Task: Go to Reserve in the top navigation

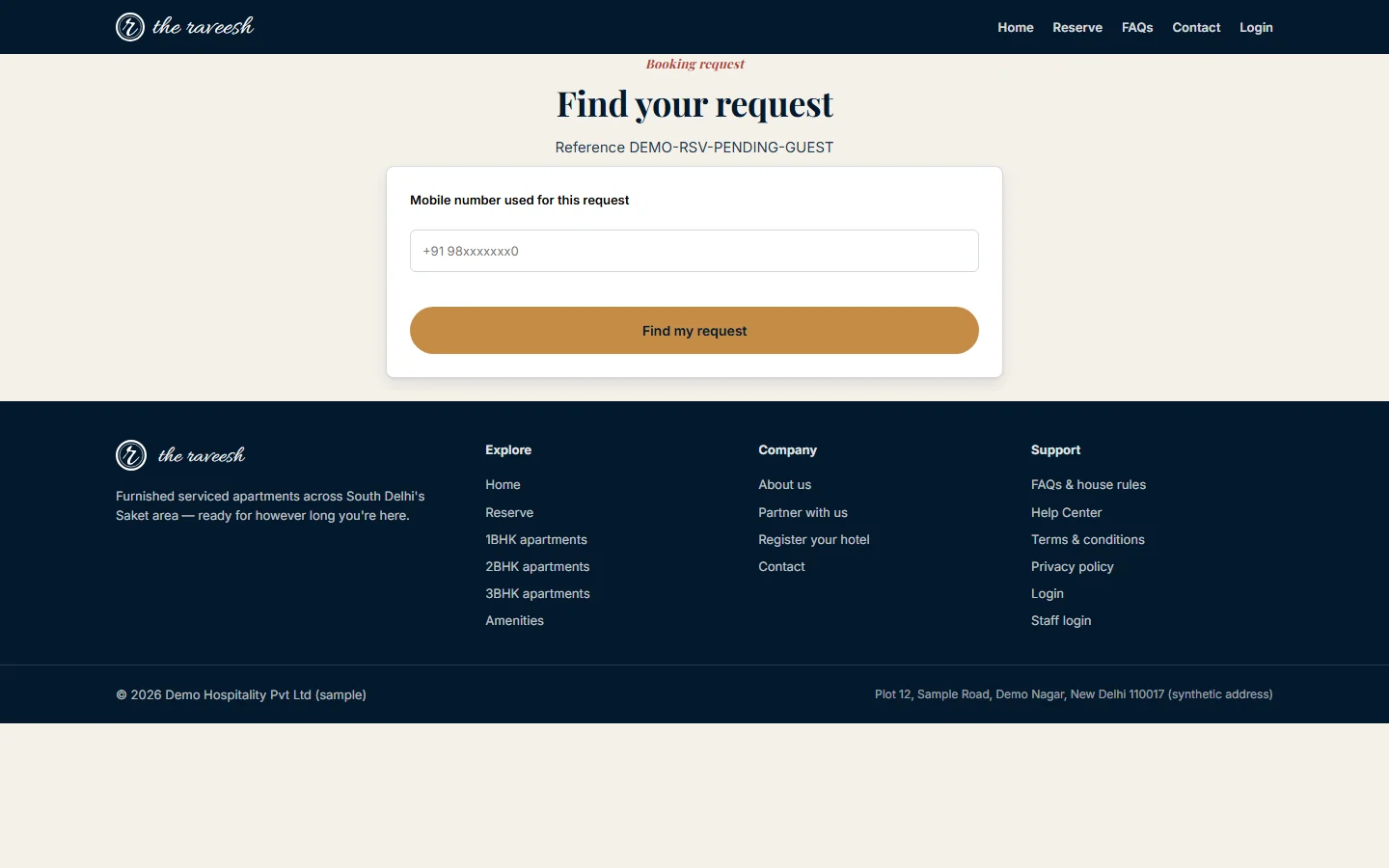Action: coord(1077,27)
